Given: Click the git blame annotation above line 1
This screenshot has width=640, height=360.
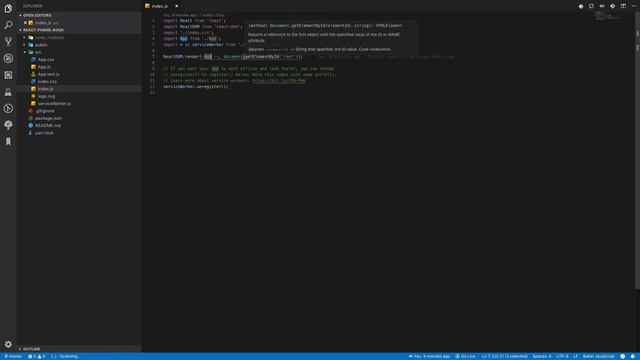Looking at the screenshot, I should 194,15.
